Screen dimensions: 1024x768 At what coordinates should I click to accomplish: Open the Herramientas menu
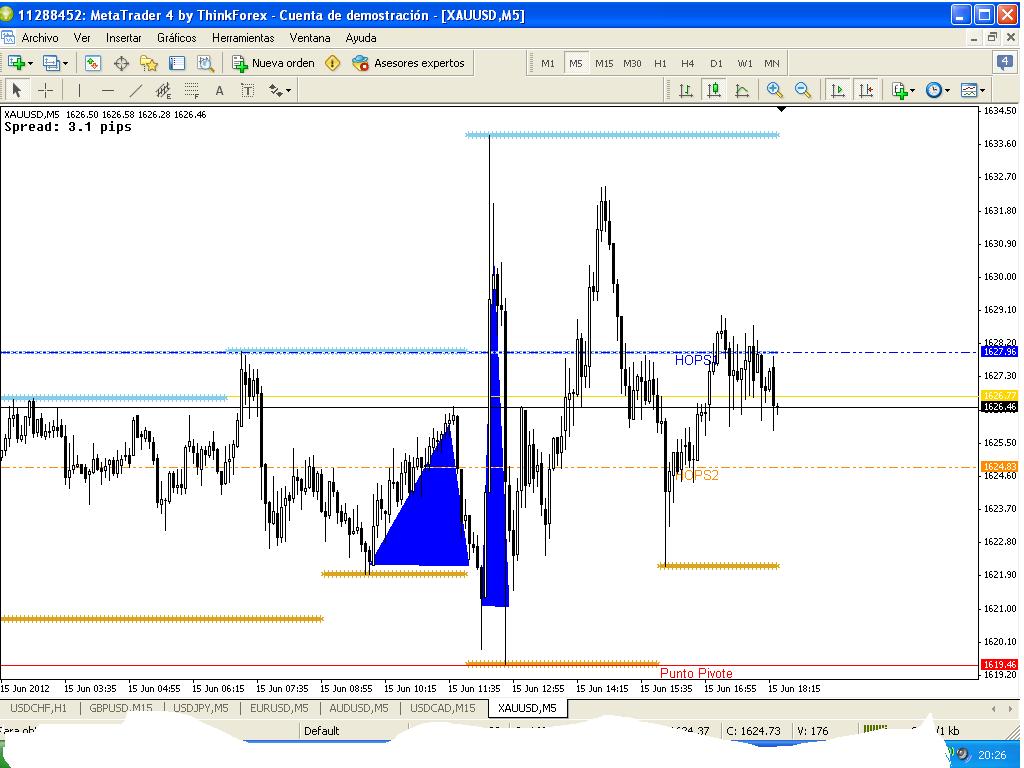click(x=243, y=38)
